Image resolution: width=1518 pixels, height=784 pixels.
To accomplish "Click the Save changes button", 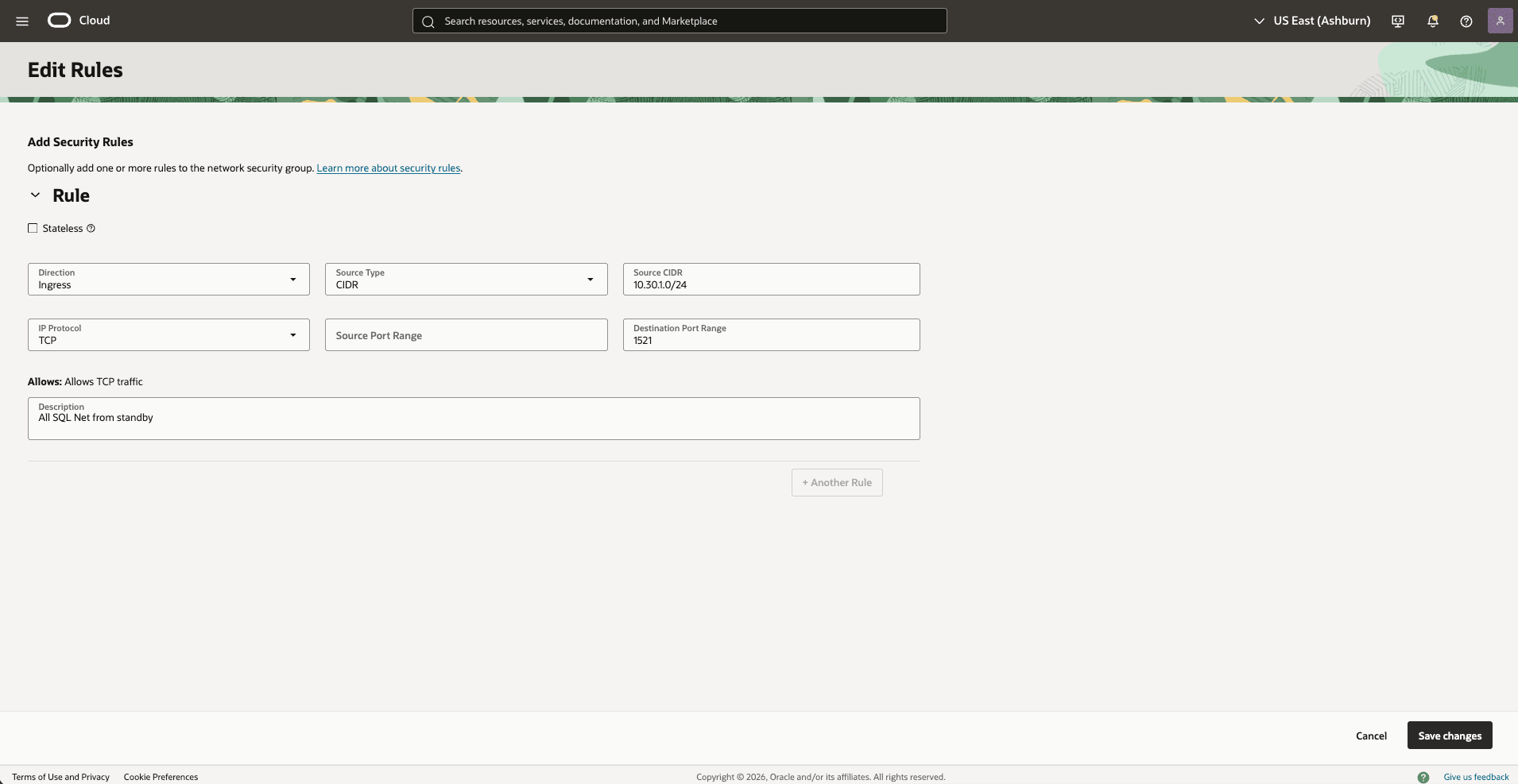I will (x=1448, y=736).
